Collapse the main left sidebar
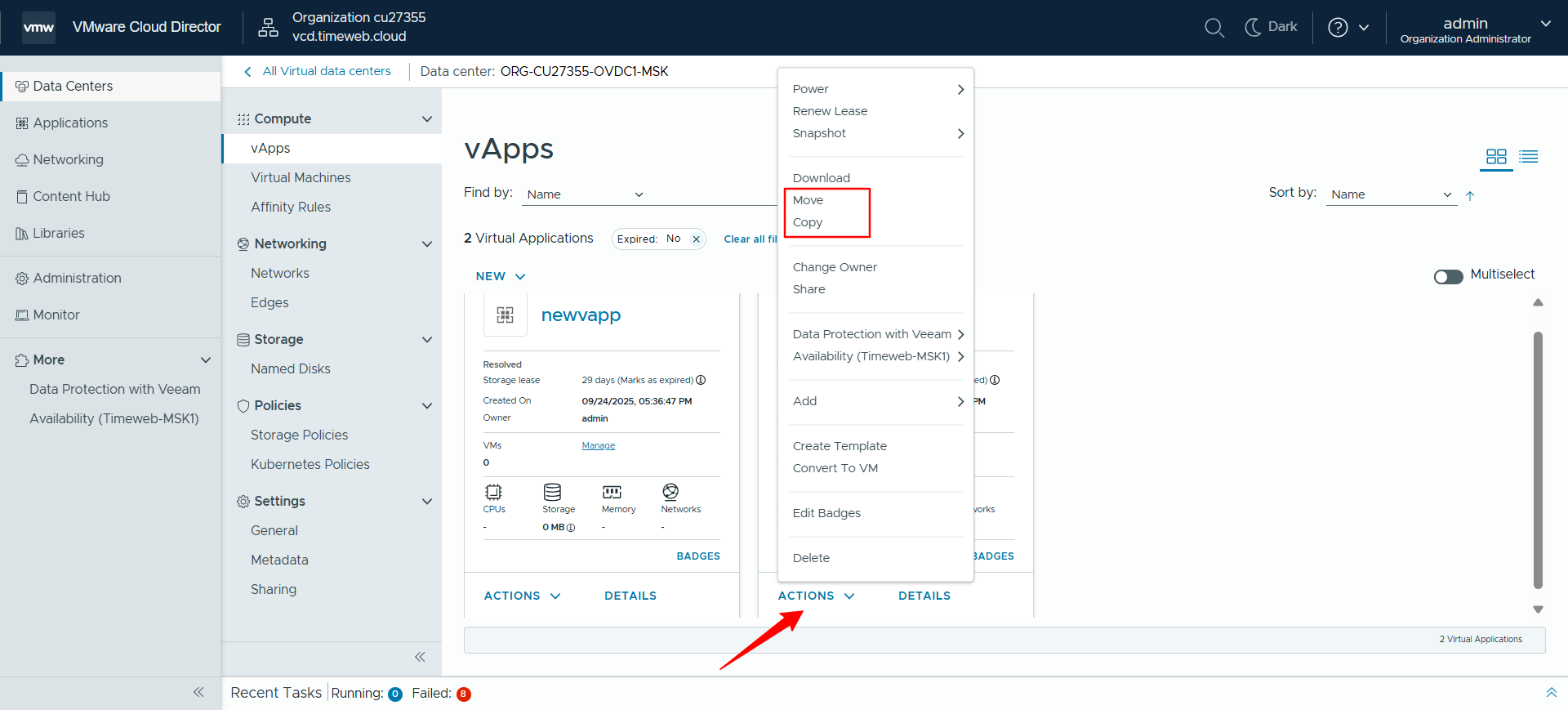The height and width of the screenshot is (710, 1568). [198, 692]
